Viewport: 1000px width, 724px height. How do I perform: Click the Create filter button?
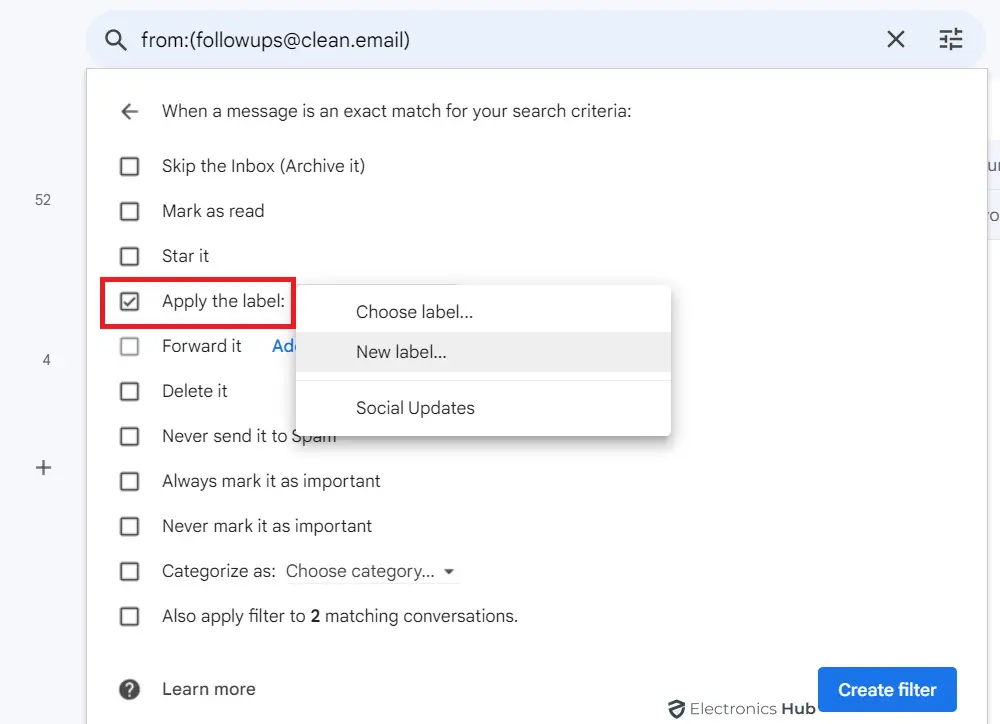[886, 690]
